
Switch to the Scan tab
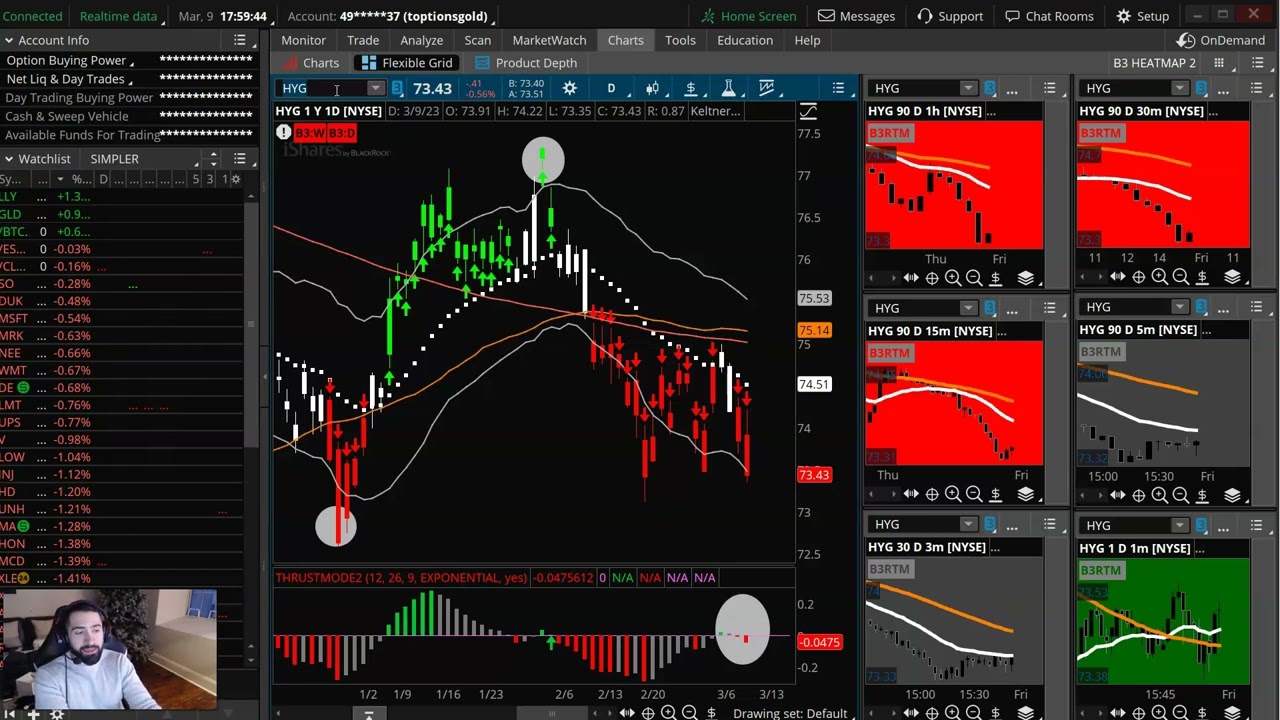(477, 40)
